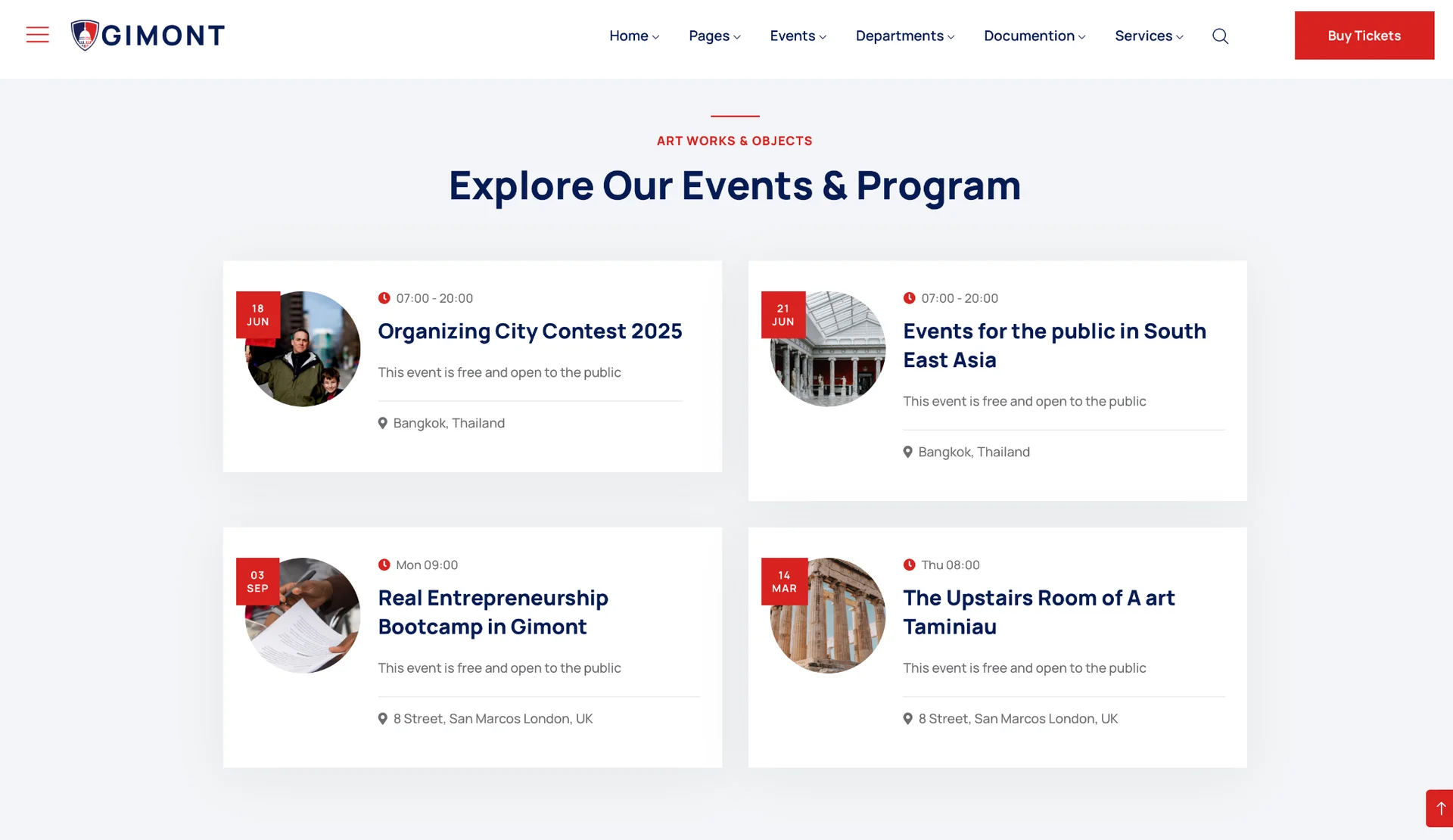Expand the Home dropdown menu

click(x=634, y=36)
